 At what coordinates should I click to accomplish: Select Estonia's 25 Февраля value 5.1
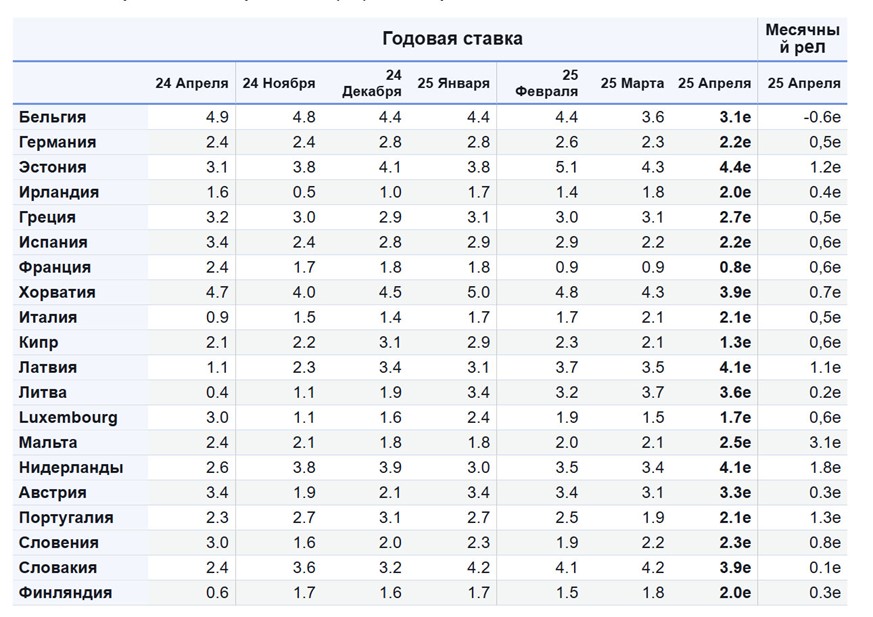coord(565,167)
